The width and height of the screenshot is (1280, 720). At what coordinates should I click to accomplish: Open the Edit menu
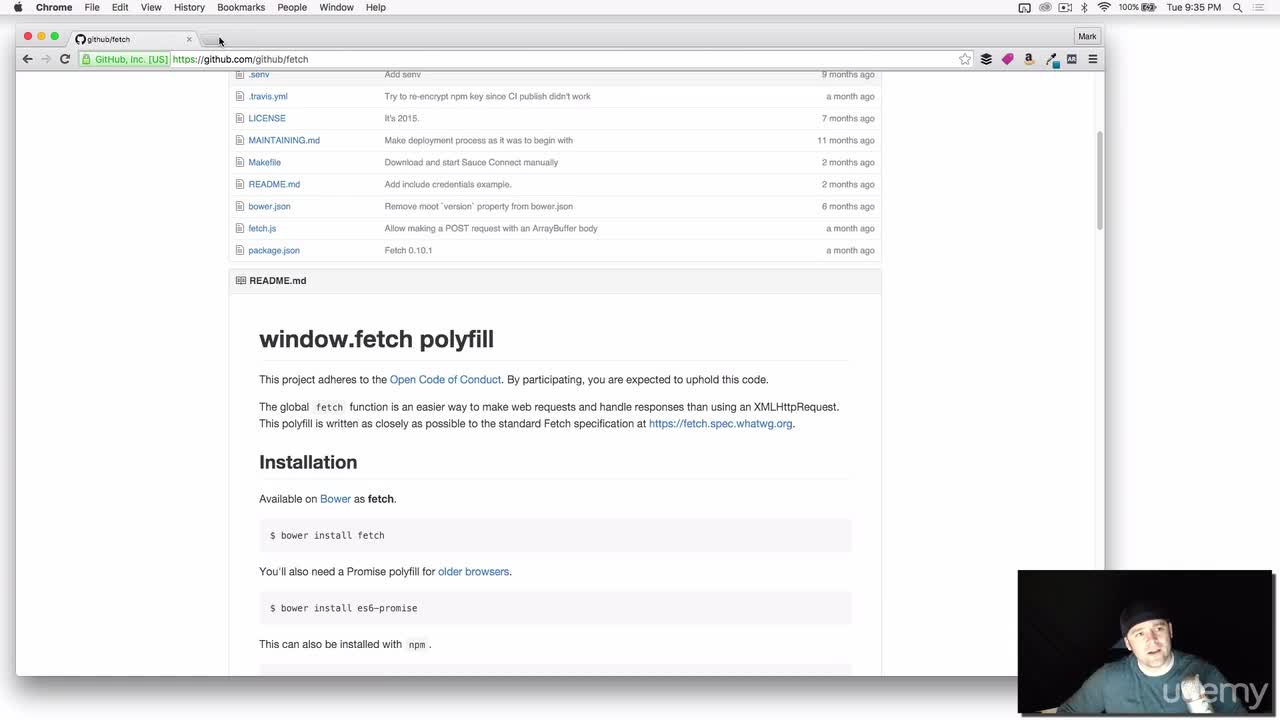click(x=120, y=7)
